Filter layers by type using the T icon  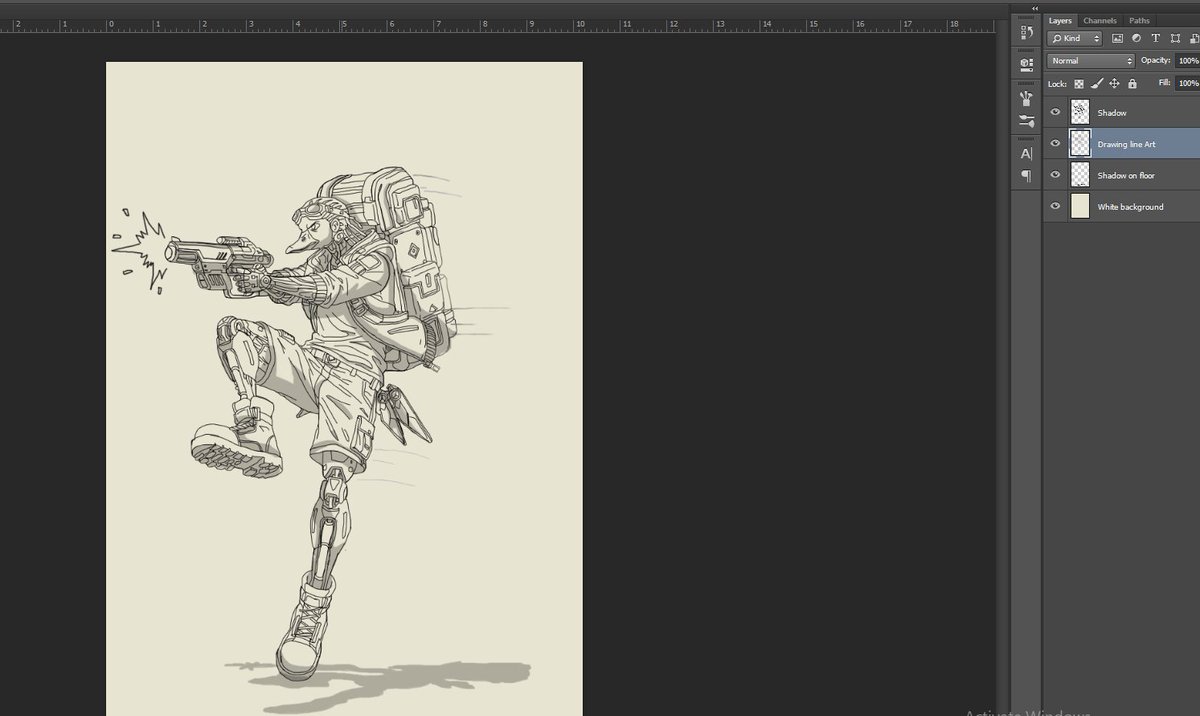tap(1156, 38)
